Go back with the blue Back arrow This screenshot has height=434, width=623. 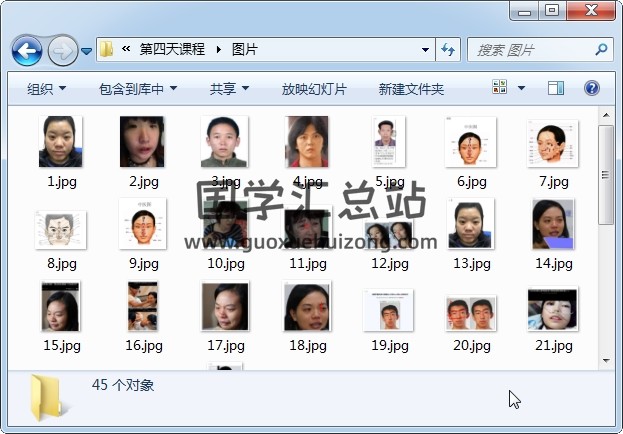pyautogui.click(x=27, y=50)
